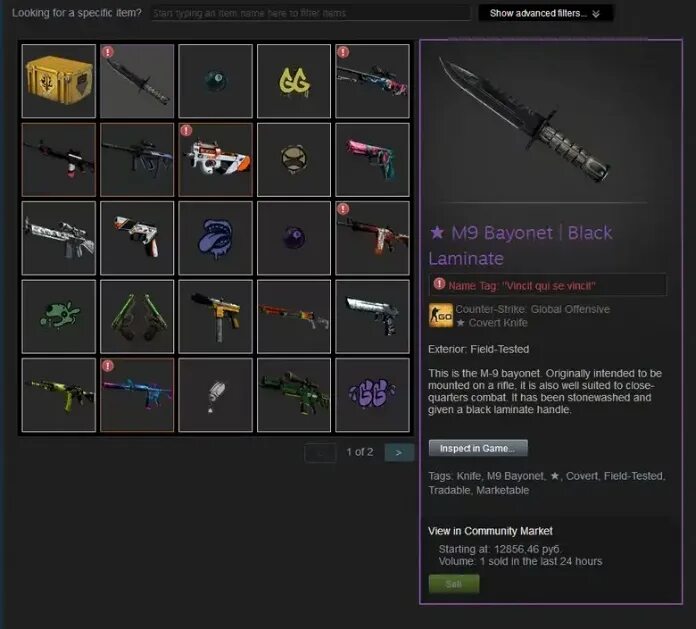This screenshot has height=629, width=696.
Task: Select the purple GG graffiti item
Action: point(372,395)
